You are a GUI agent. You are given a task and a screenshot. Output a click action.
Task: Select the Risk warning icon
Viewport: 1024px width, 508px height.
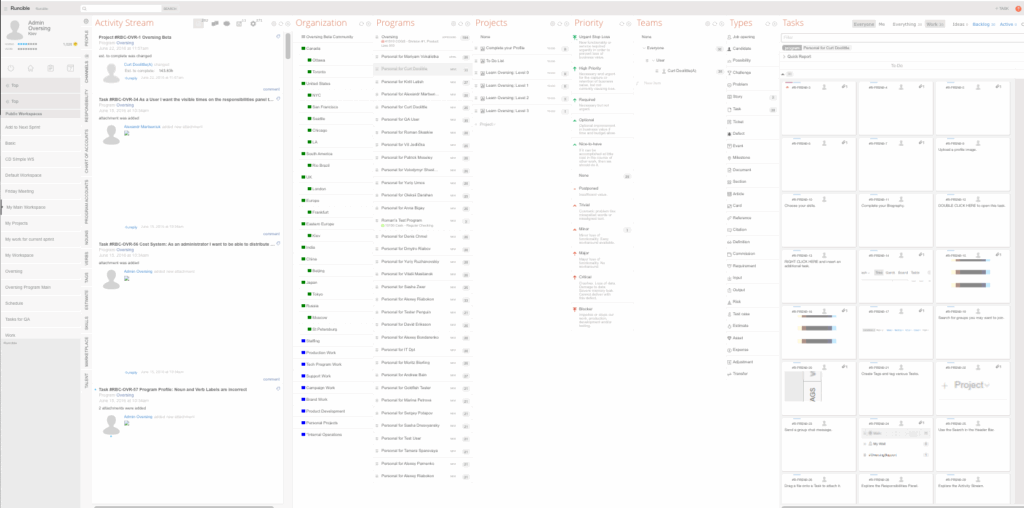pos(729,302)
